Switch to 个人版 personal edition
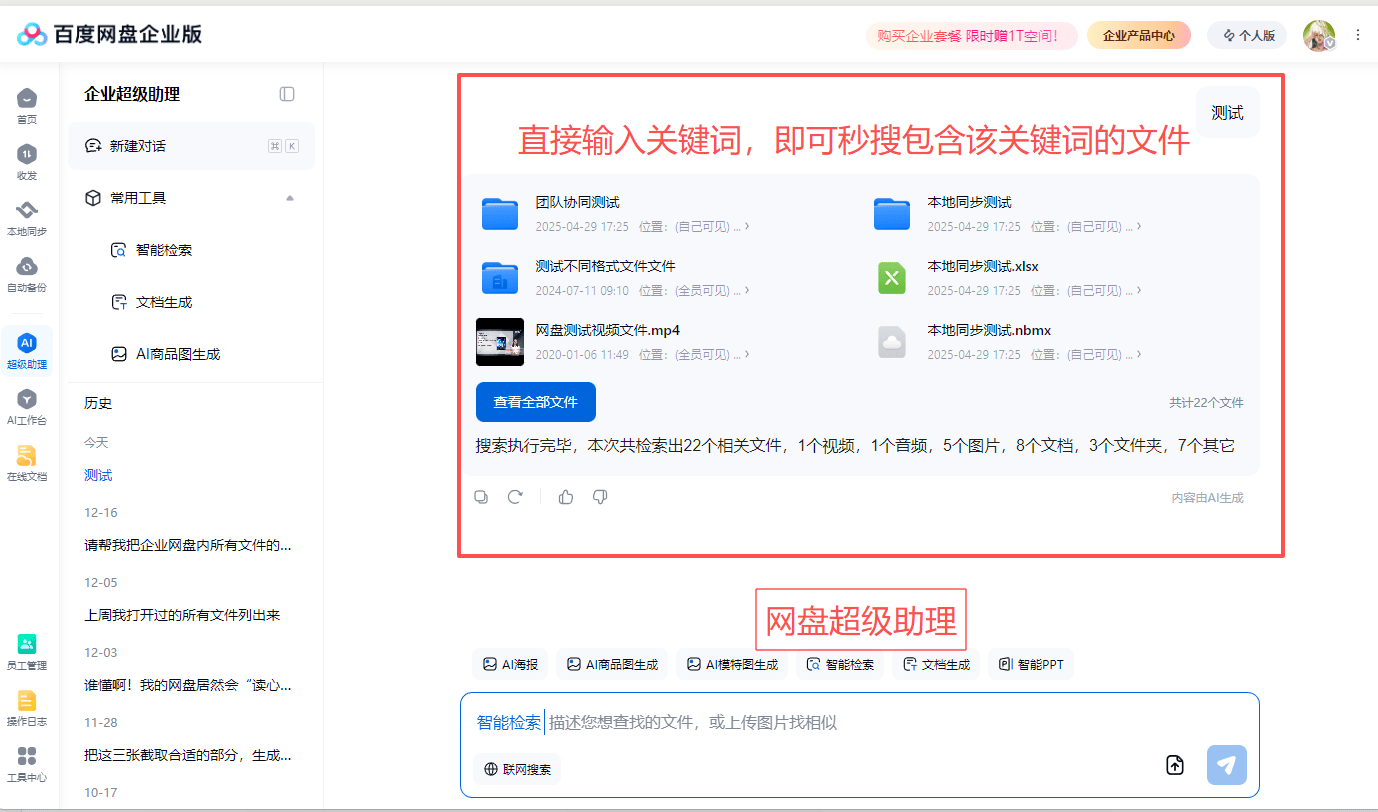This screenshot has height=812, width=1378. [1247, 36]
